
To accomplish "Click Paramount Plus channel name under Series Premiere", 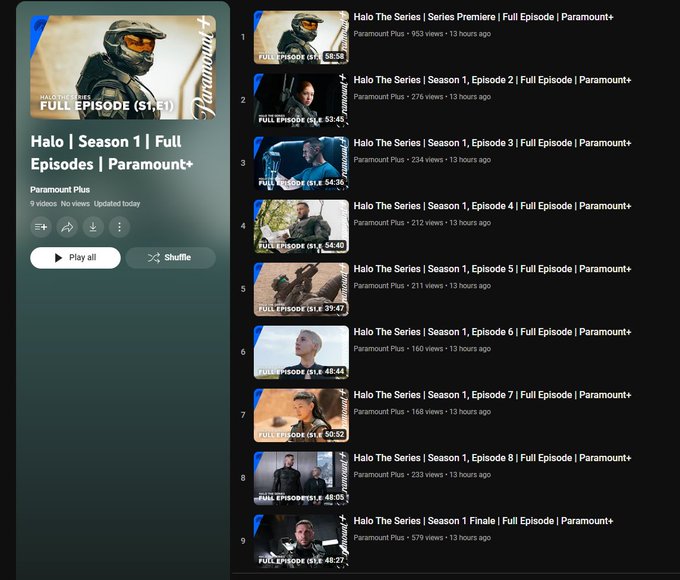I will point(379,34).
